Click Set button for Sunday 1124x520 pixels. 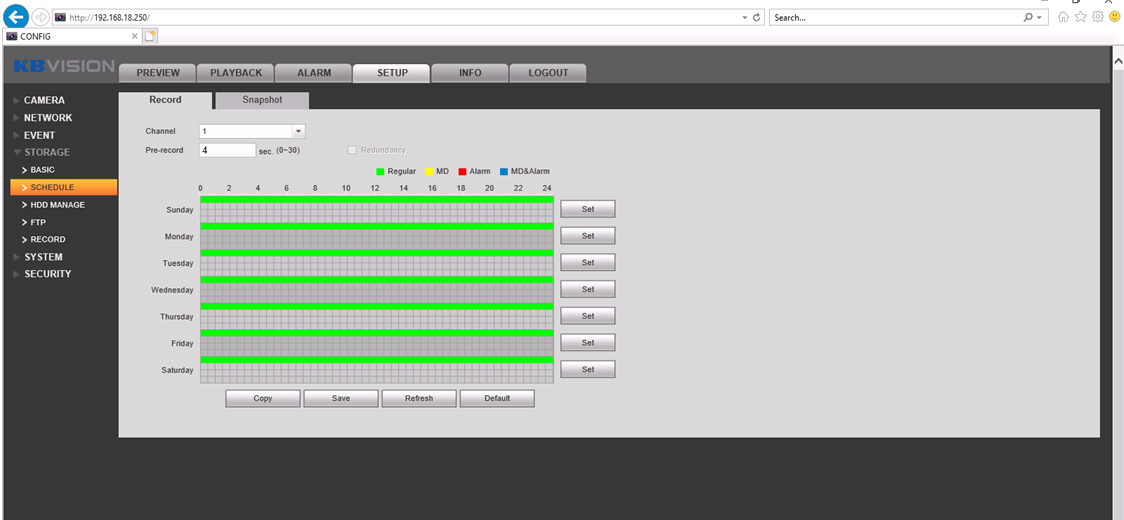587,209
